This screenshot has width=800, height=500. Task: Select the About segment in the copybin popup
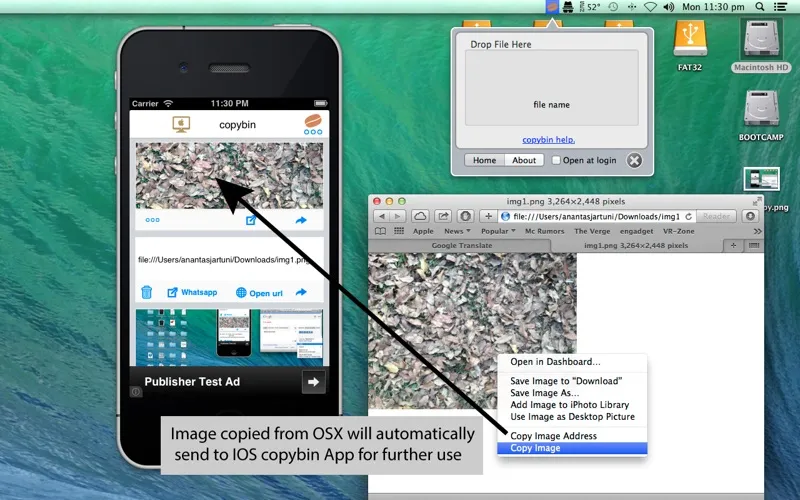click(x=524, y=160)
